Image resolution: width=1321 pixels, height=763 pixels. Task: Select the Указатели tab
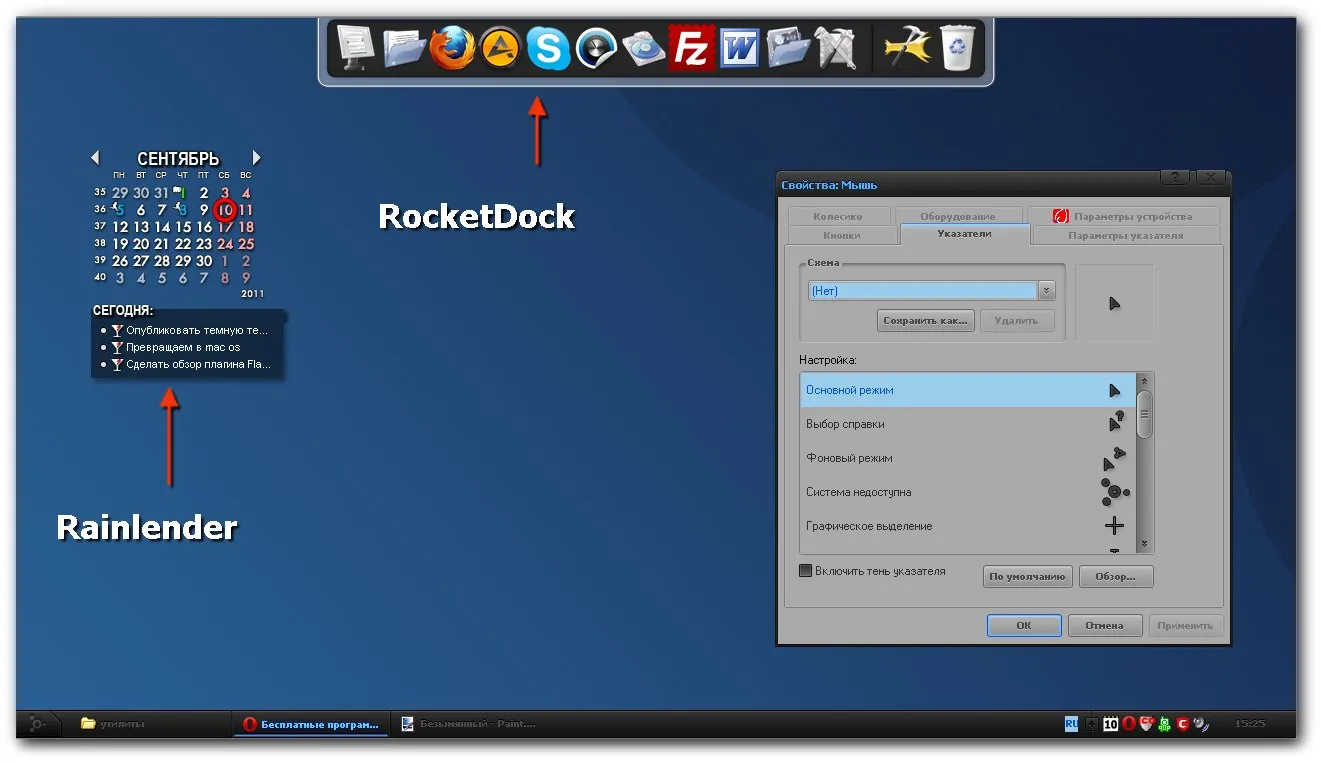tap(965, 234)
